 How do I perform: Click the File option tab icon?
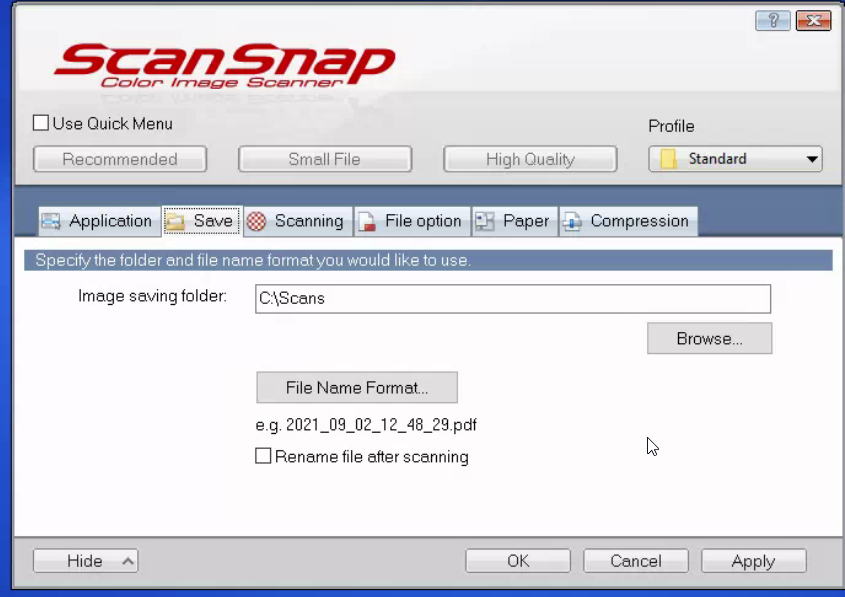coord(367,221)
